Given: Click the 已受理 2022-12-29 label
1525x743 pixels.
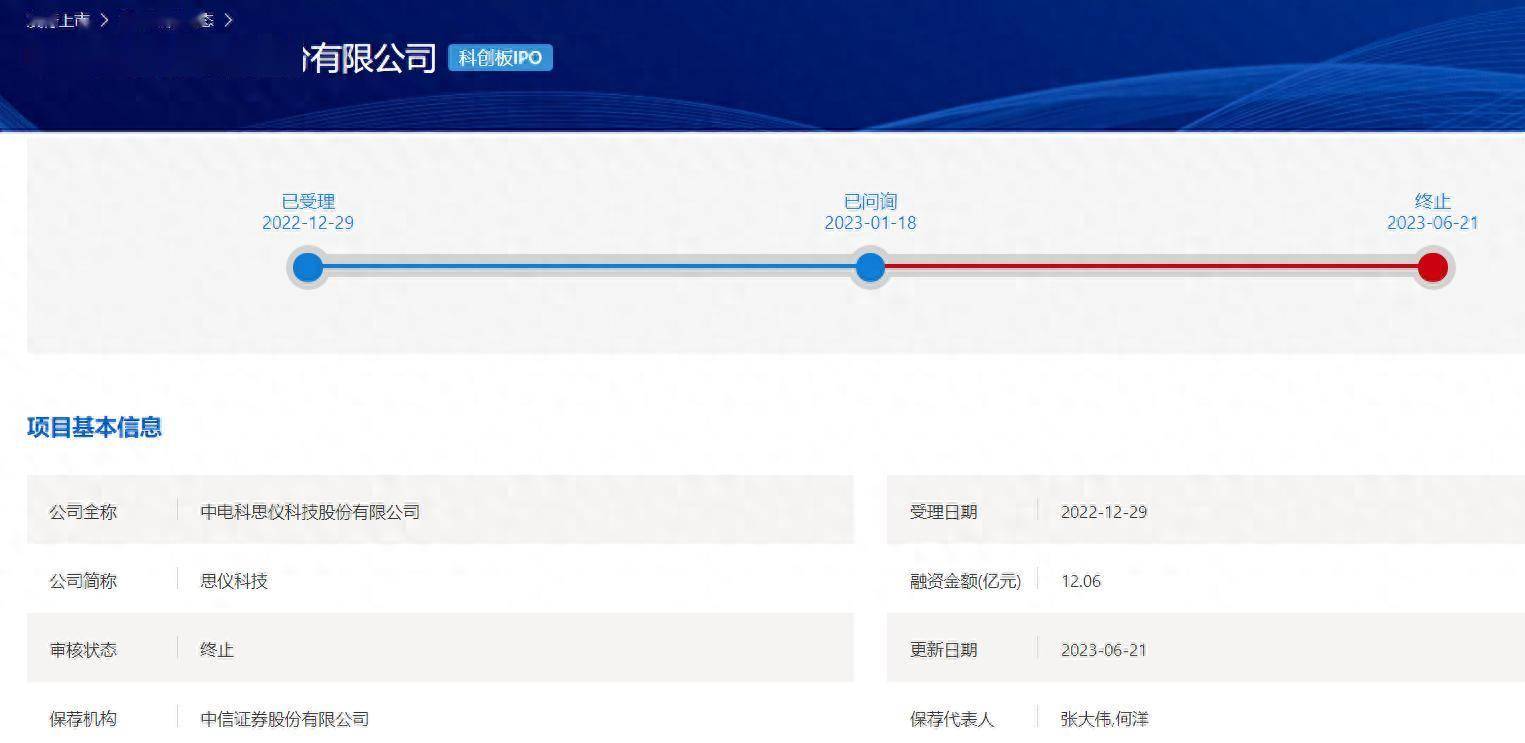Looking at the screenshot, I should [x=308, y=212].
